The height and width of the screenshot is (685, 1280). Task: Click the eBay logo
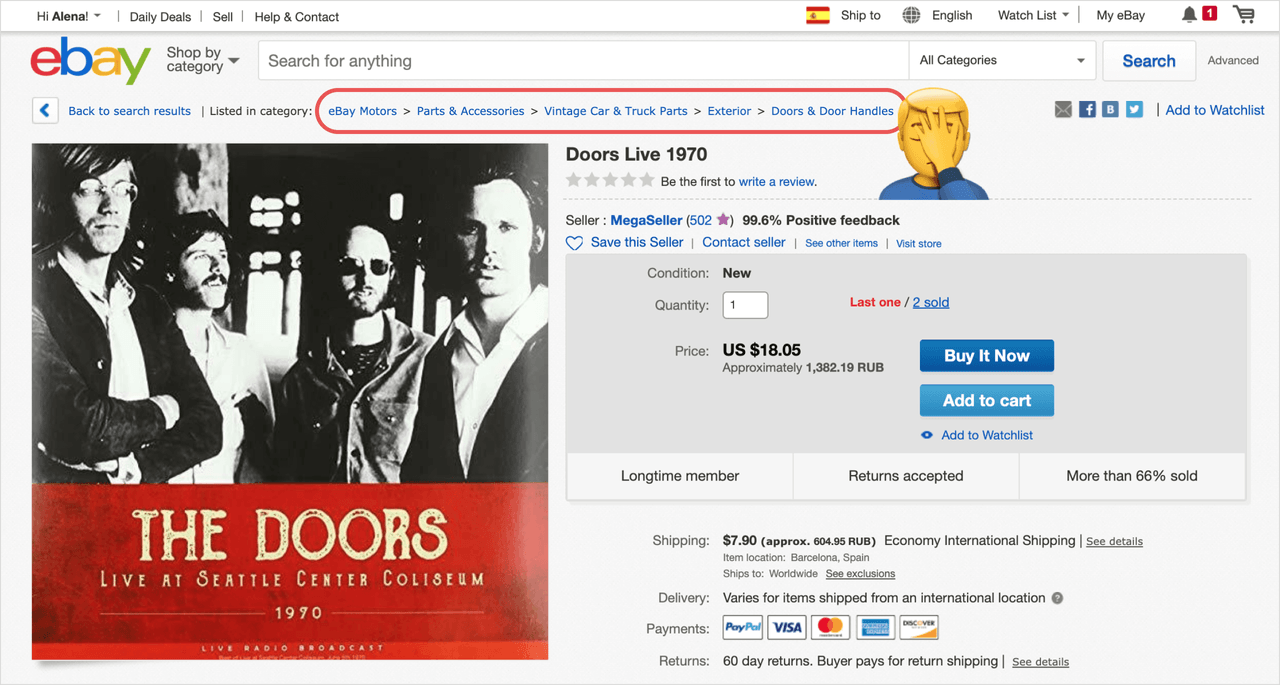(90, 61)
